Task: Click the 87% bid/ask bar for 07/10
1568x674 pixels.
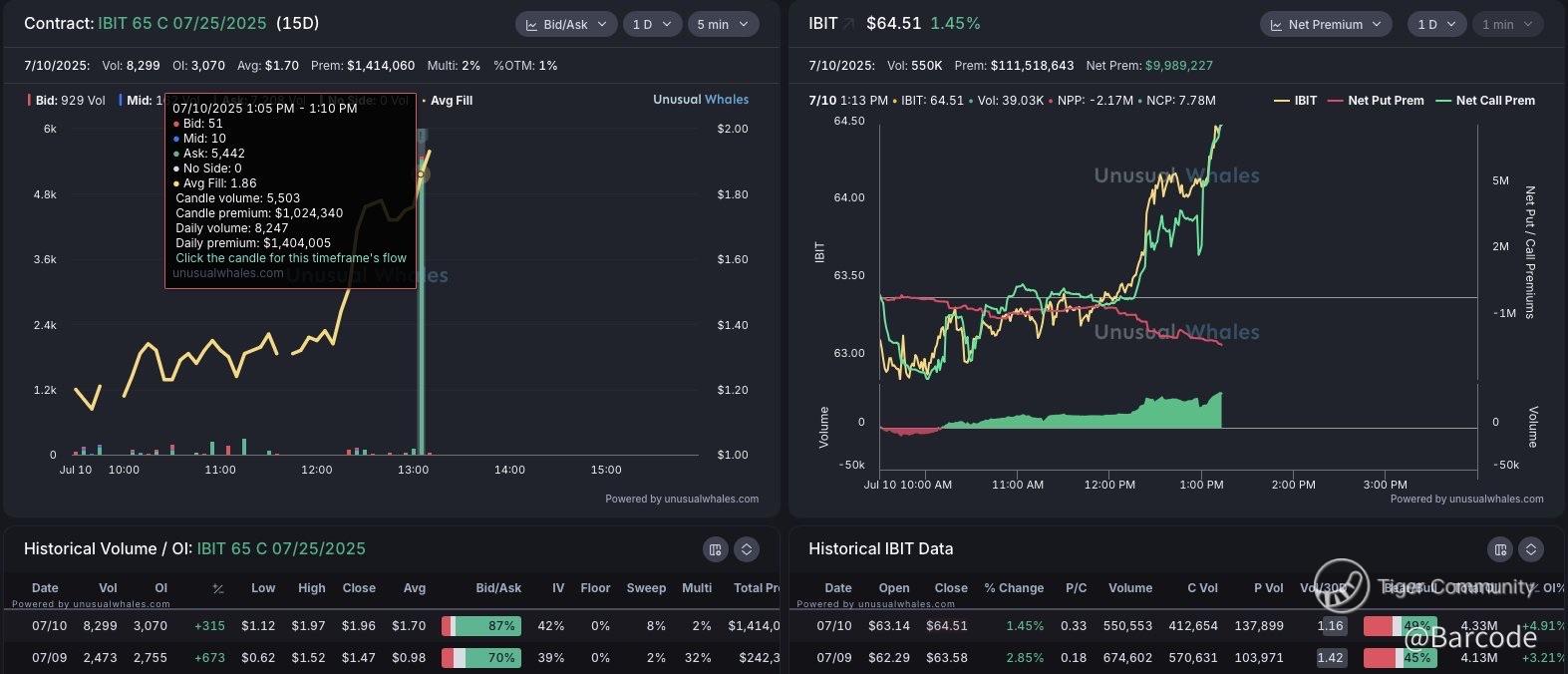Action: (481, 626)
